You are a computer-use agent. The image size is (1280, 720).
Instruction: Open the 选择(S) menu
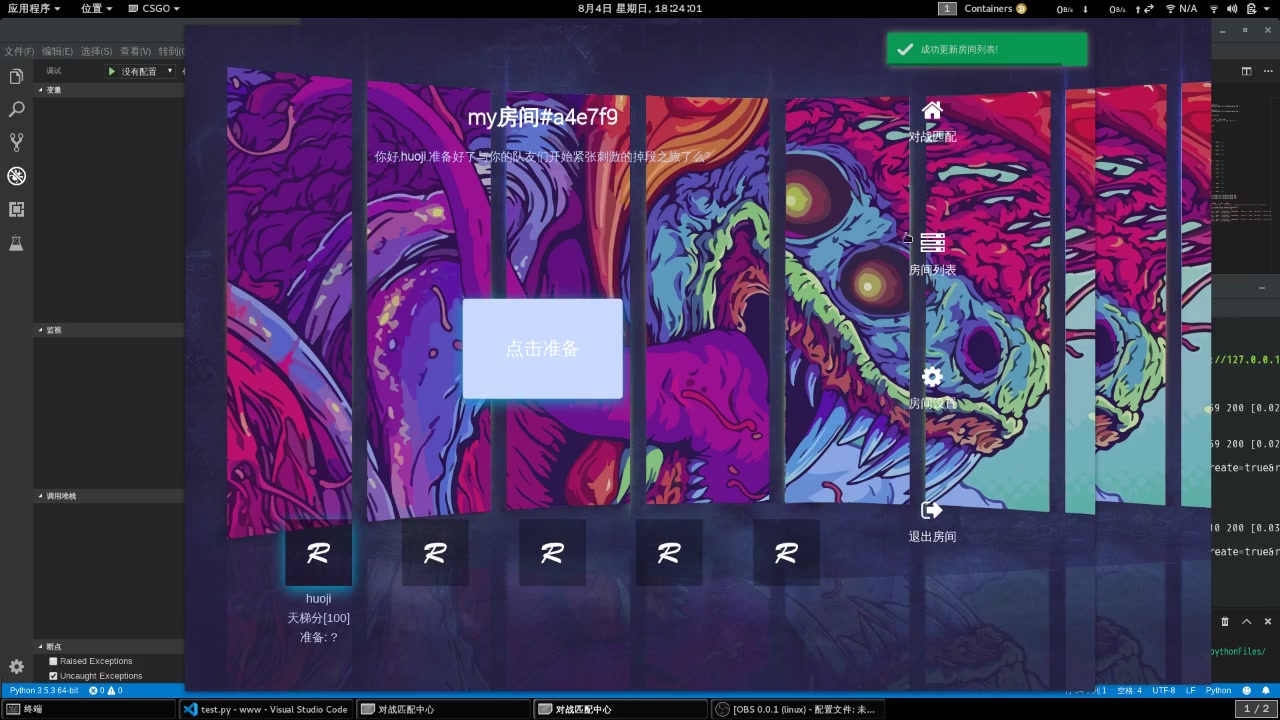click(x=96, y=51)
